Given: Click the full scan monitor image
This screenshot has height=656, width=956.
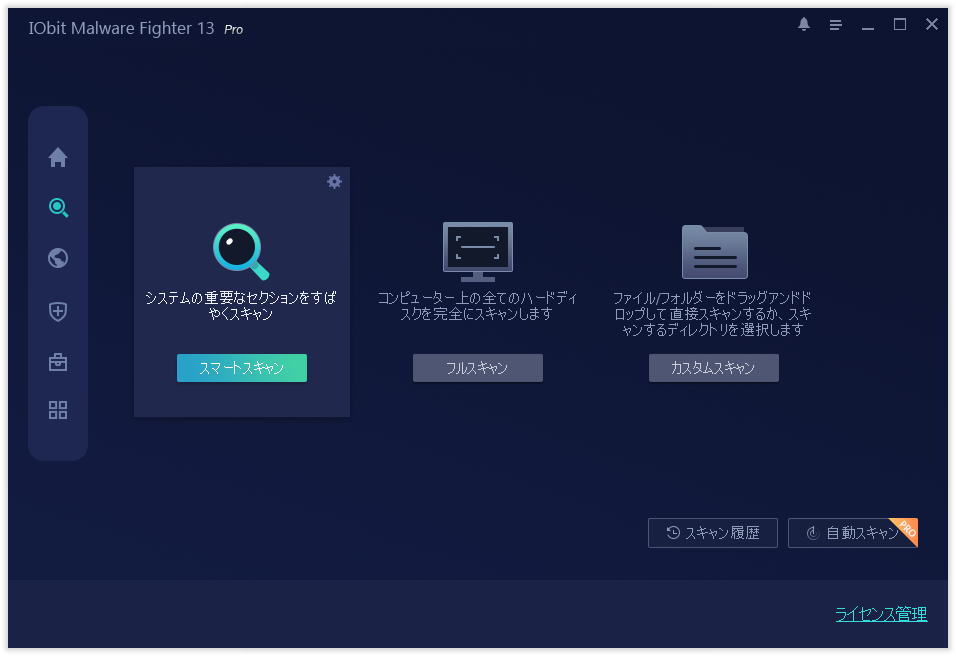Looking at the screenshot, I should pos(477,250).
